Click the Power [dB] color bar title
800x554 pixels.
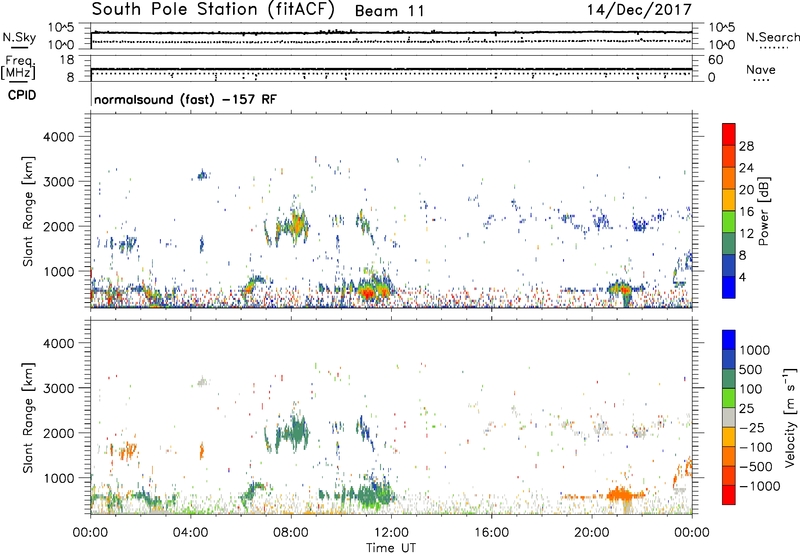pos(763,211)
